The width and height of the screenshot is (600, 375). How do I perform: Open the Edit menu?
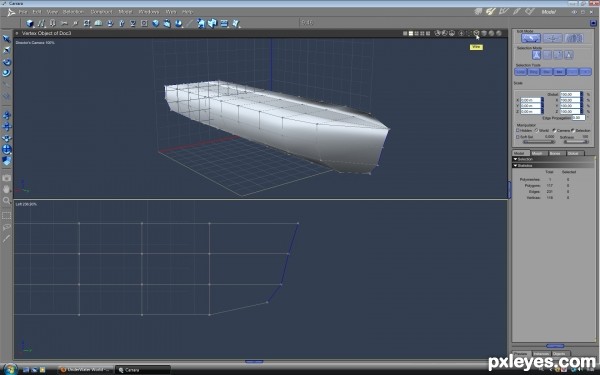tap(37, 12)
